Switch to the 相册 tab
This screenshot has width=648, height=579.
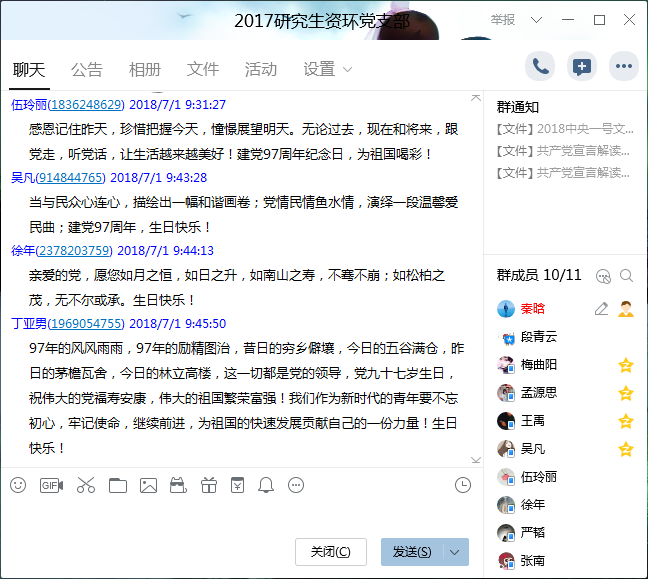pyautogui.click(x=145, y=69)
